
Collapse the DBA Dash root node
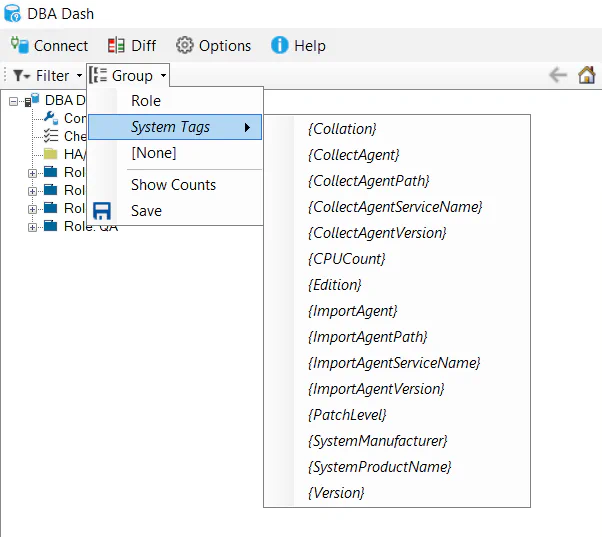coord(14,101)
